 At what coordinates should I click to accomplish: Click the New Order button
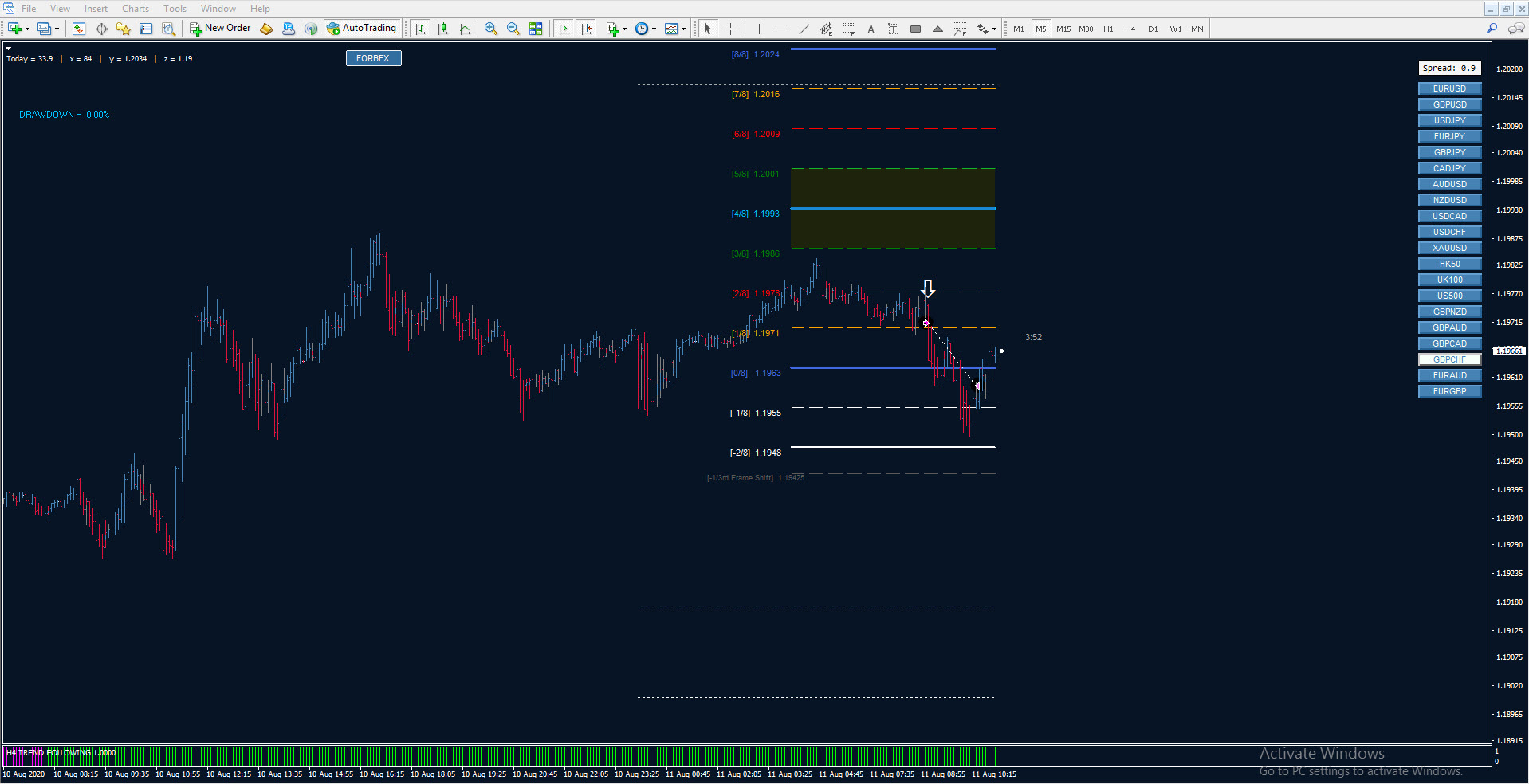pos(220,29)
